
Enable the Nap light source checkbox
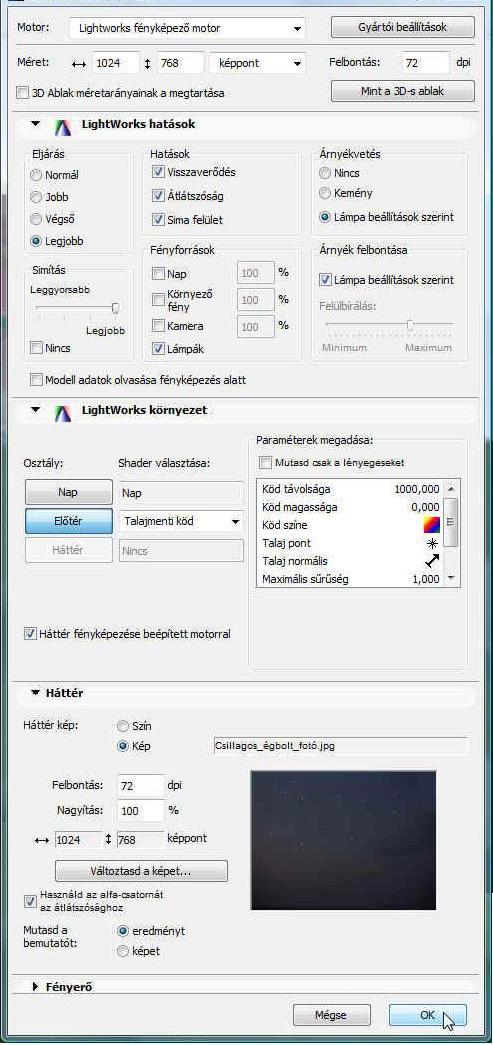(x=158, y=273)
